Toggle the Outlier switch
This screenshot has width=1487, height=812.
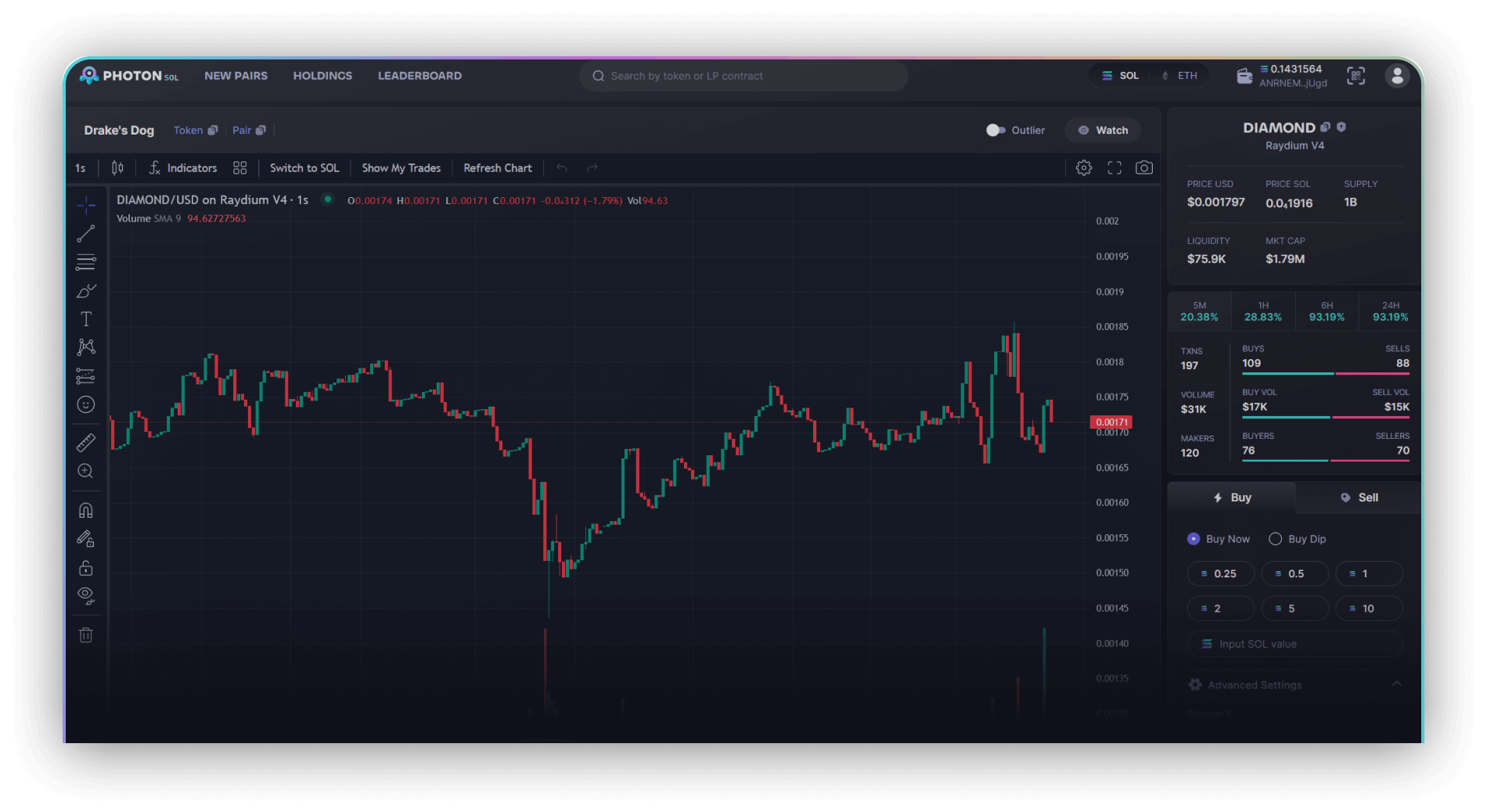pyautogui.click(x=996, y=131)
